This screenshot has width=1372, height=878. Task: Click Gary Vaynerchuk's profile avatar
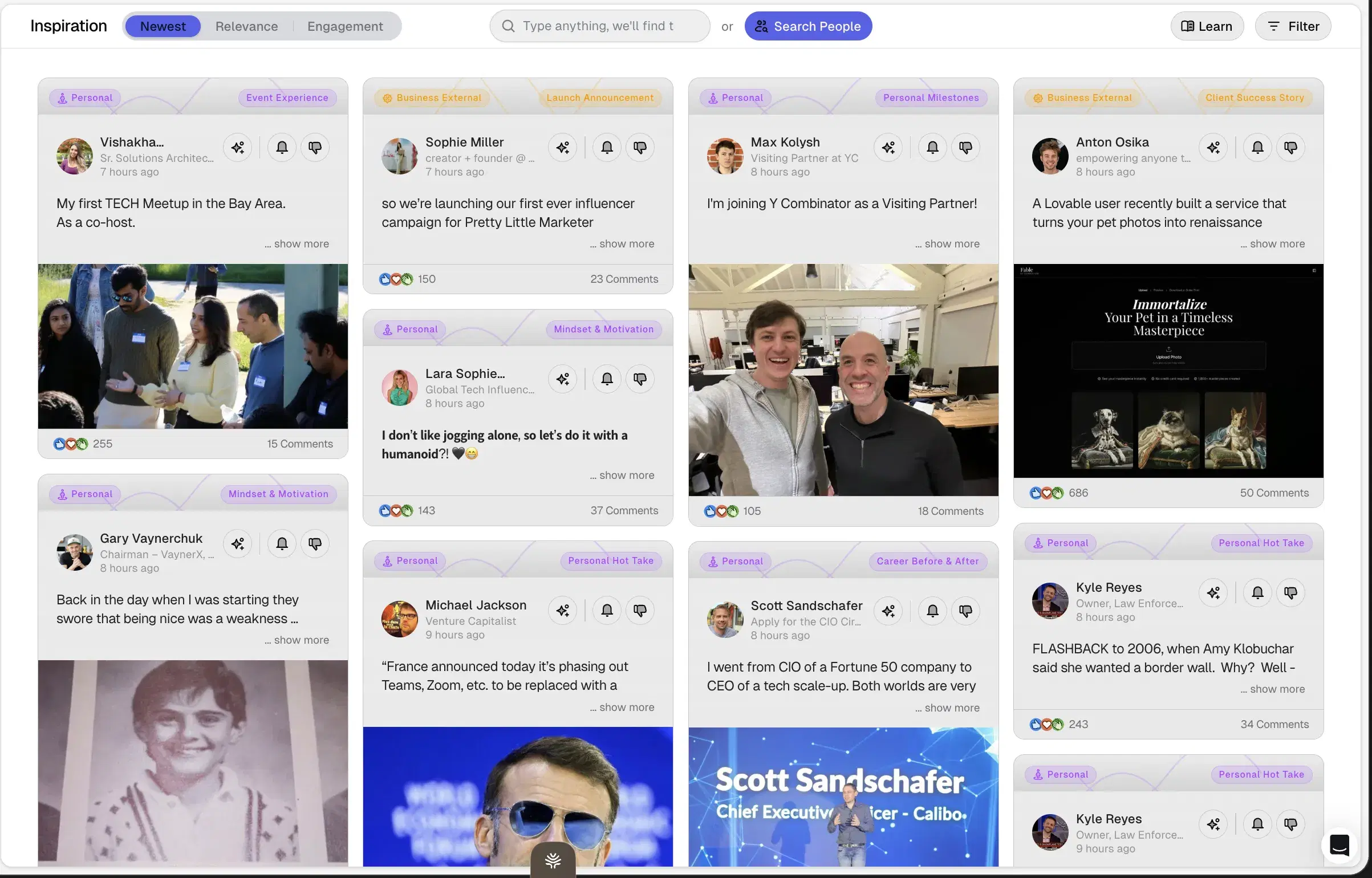point(75,552)
